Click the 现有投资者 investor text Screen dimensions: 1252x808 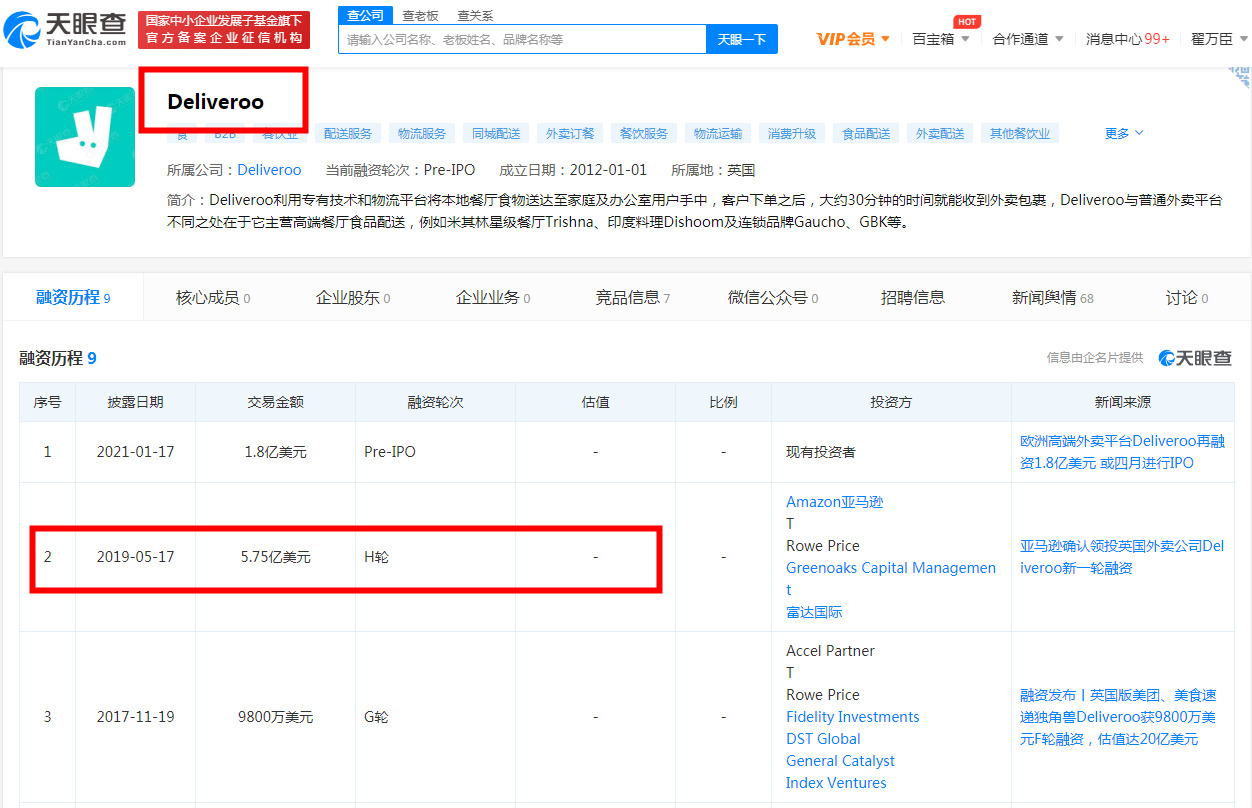[821, 452]
